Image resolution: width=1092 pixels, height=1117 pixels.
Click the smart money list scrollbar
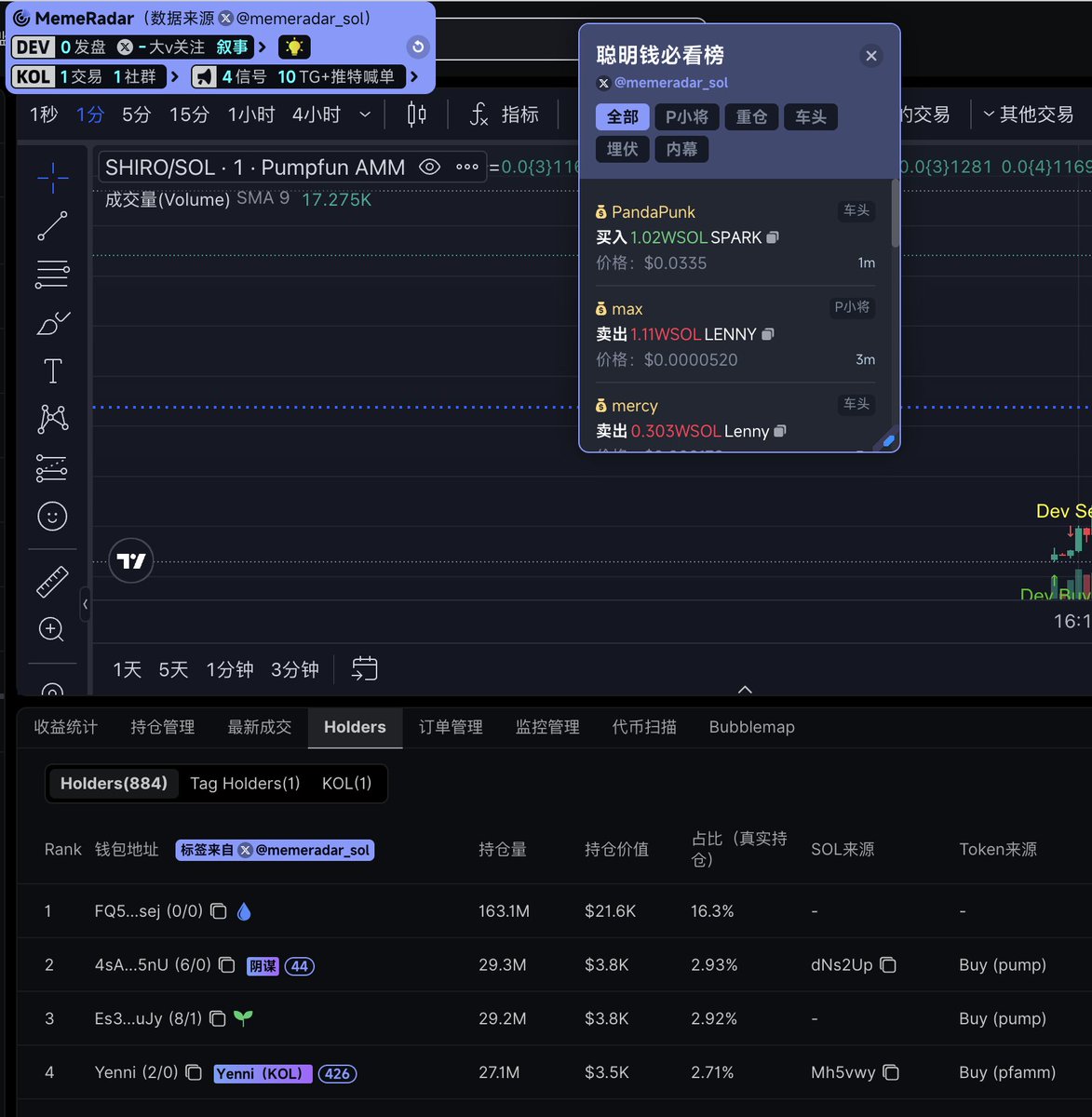point(896,213)
